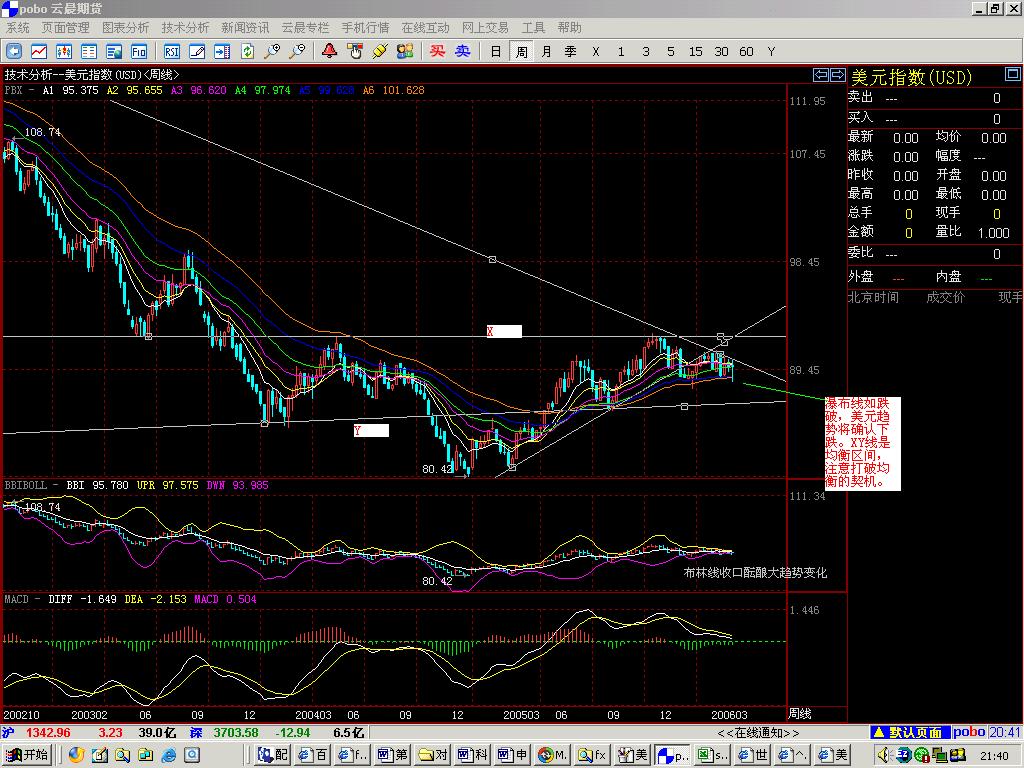Select the 5 minute period
1024x768 pixels.
671,51
